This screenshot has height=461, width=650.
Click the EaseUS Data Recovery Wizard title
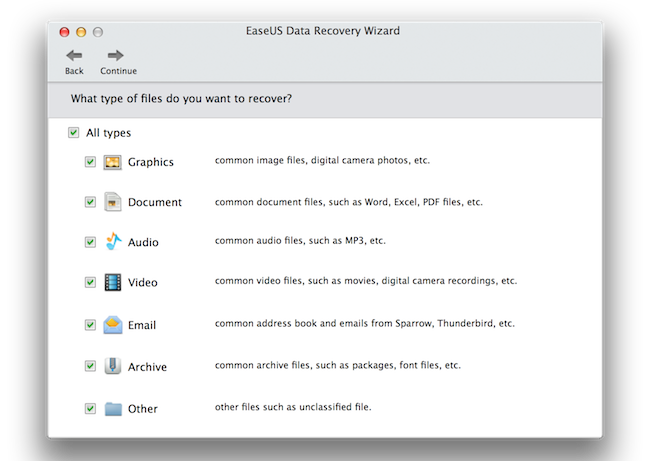[x=325, y=31]
